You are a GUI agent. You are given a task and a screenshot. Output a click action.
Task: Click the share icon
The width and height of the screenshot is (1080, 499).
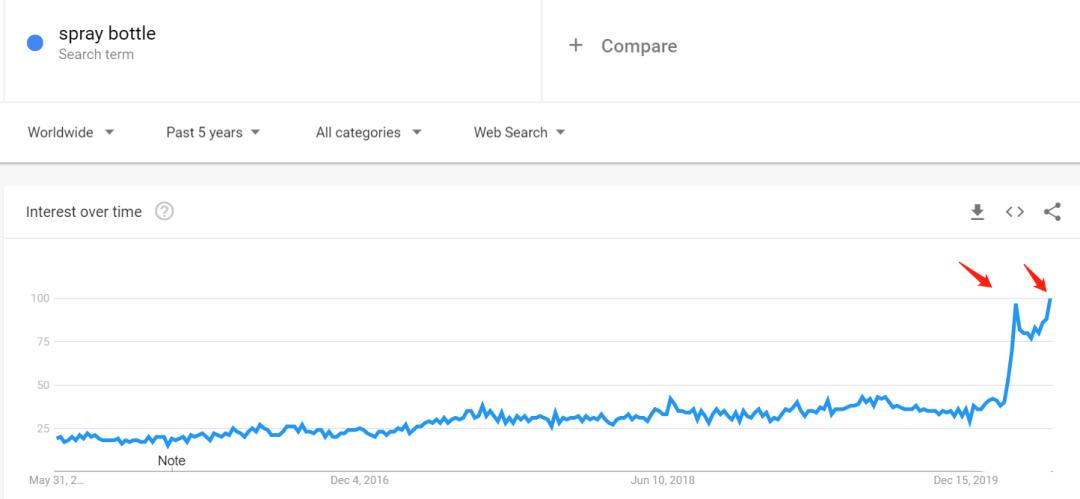tap(1051, 211)
